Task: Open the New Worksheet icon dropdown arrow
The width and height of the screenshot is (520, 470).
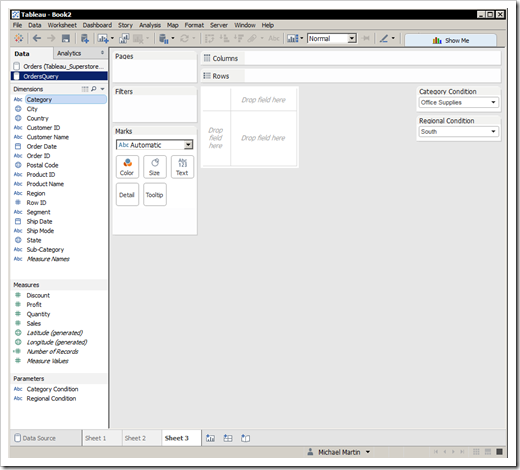Action: [x=112, y=38]
